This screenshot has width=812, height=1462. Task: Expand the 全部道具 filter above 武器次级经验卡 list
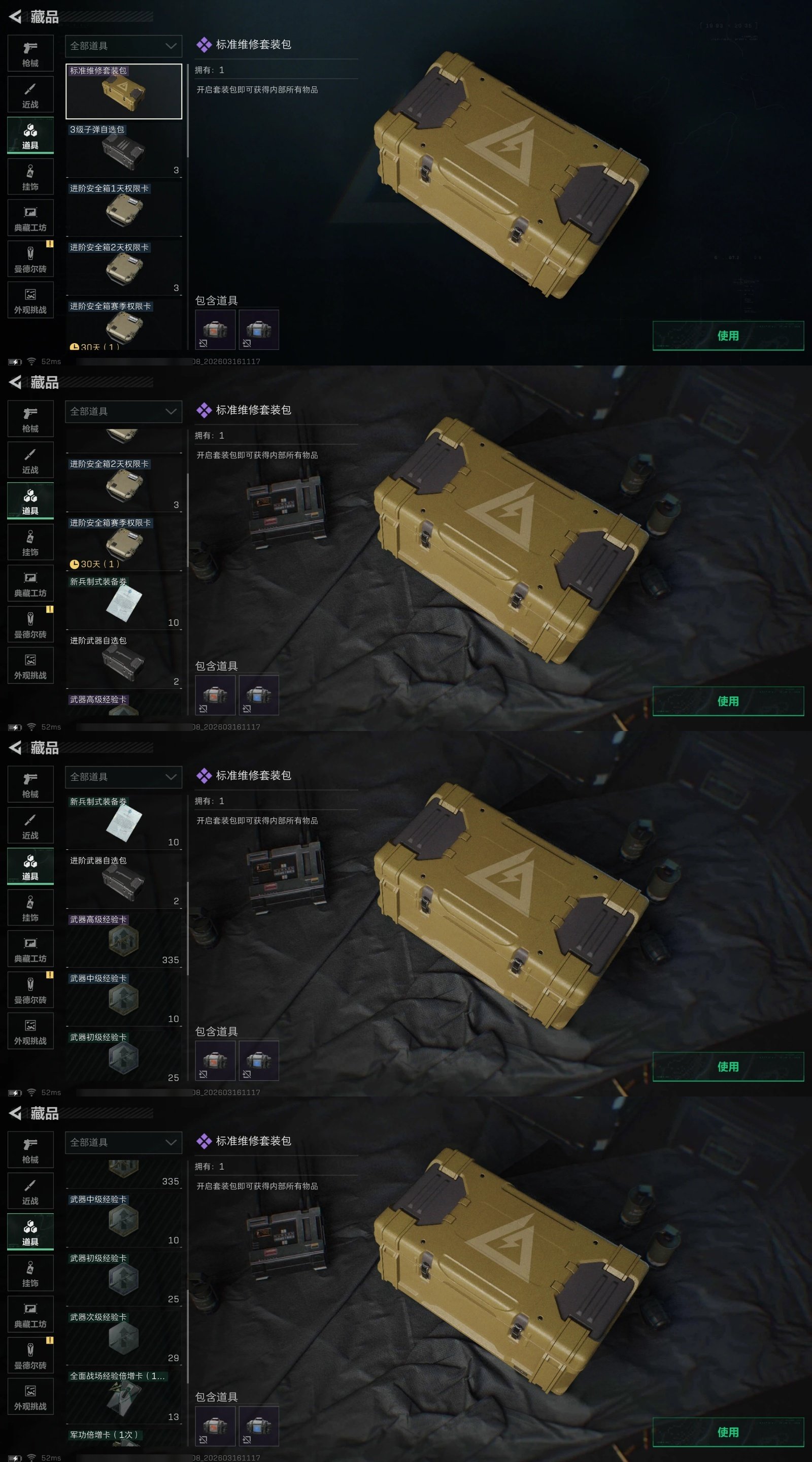124,1143
